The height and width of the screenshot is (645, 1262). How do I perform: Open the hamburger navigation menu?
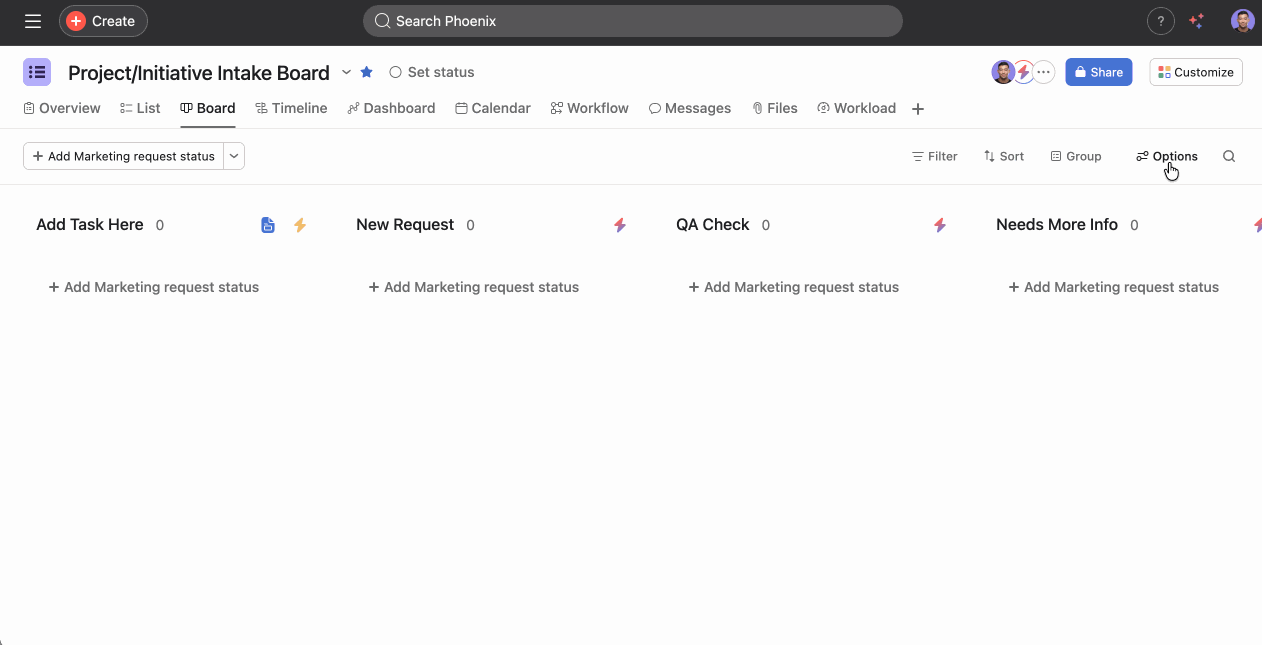coord(33,21)
